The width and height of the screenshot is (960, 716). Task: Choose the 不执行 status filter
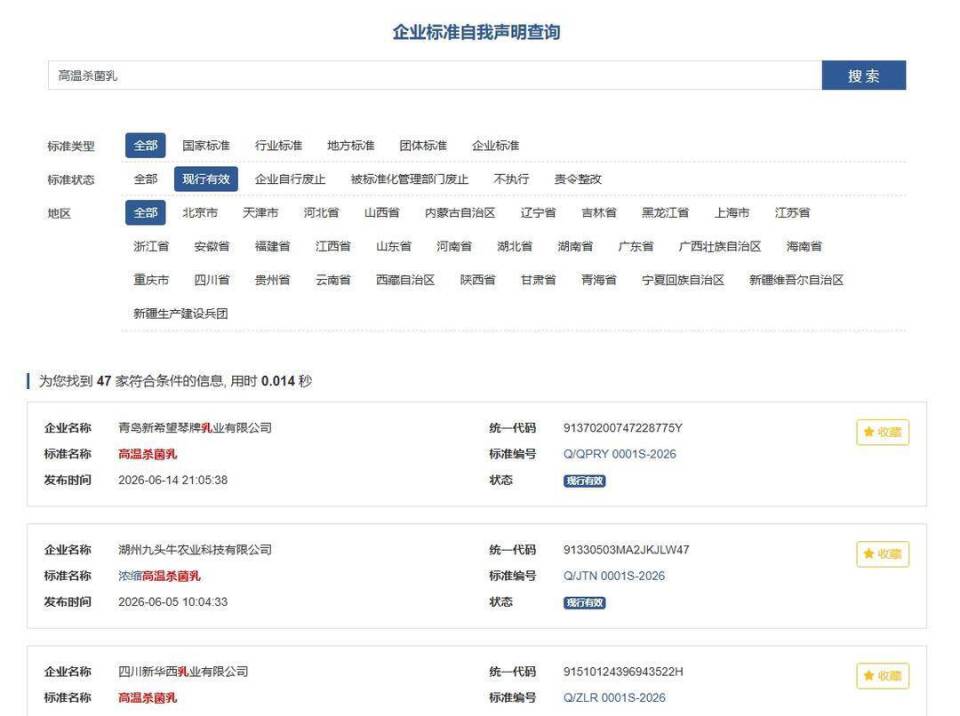[511, 179]
